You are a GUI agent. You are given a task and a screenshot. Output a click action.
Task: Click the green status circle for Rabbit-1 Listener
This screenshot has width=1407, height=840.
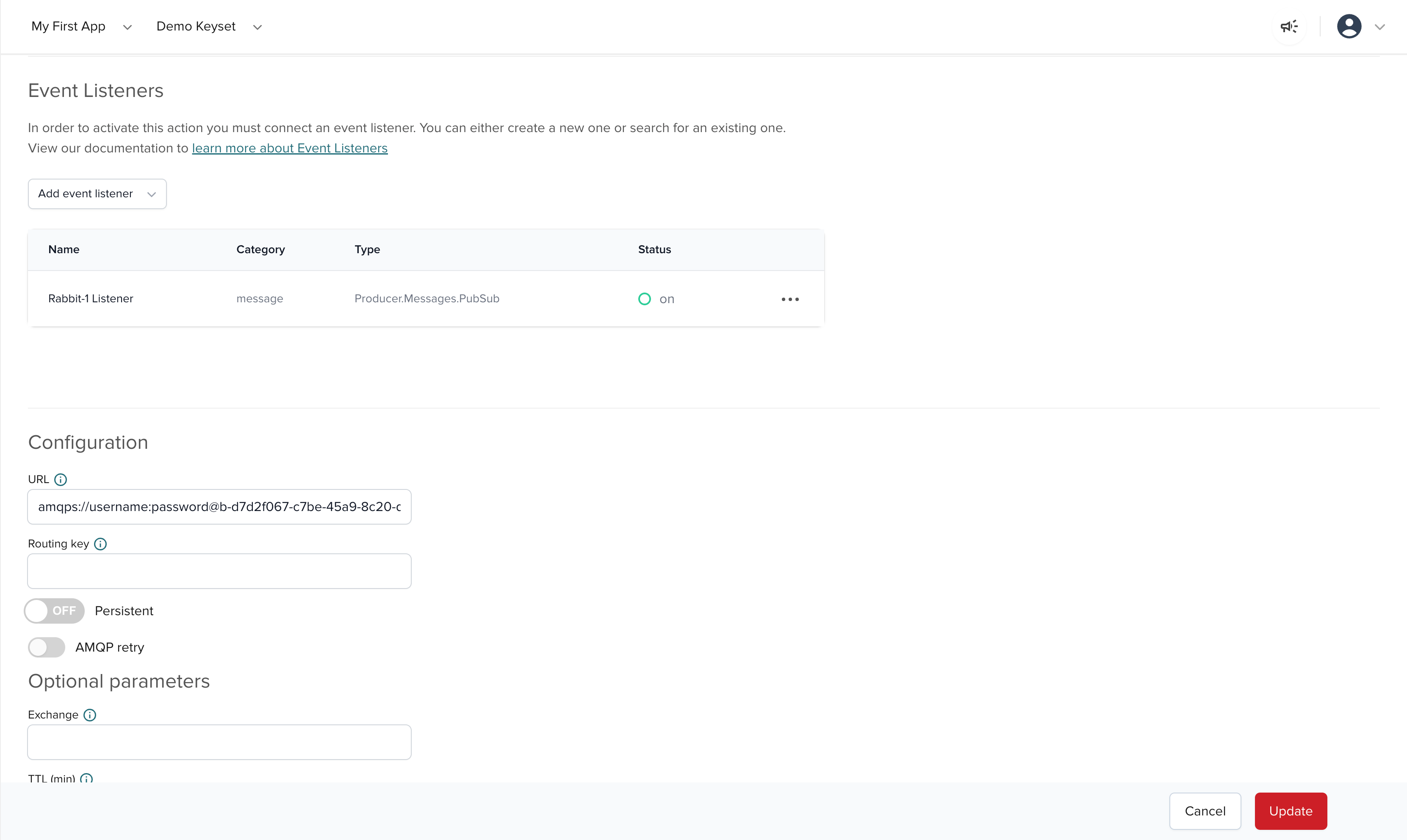645,299
